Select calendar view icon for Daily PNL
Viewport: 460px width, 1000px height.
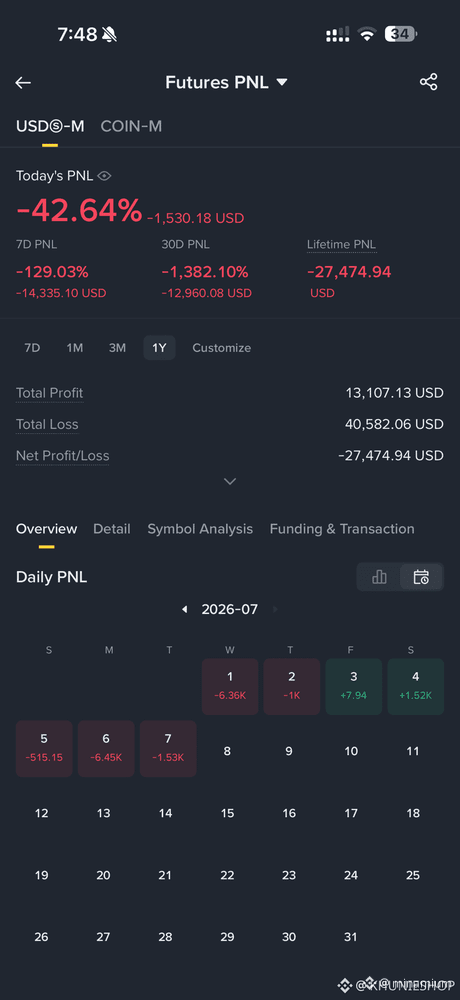point(421,577)
